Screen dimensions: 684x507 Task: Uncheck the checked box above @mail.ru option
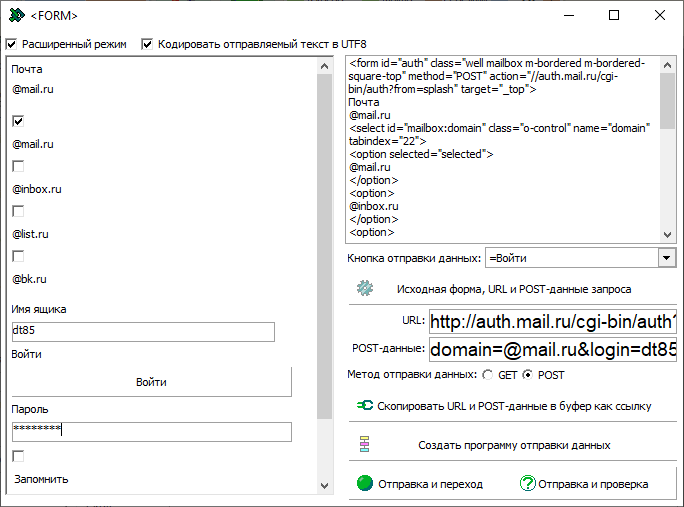coord(18,121)
